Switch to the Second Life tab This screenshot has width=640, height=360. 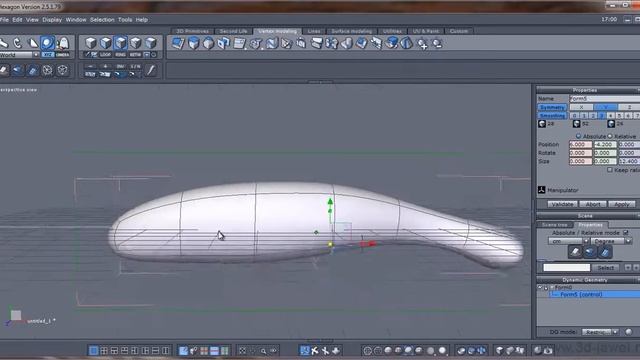233,31
